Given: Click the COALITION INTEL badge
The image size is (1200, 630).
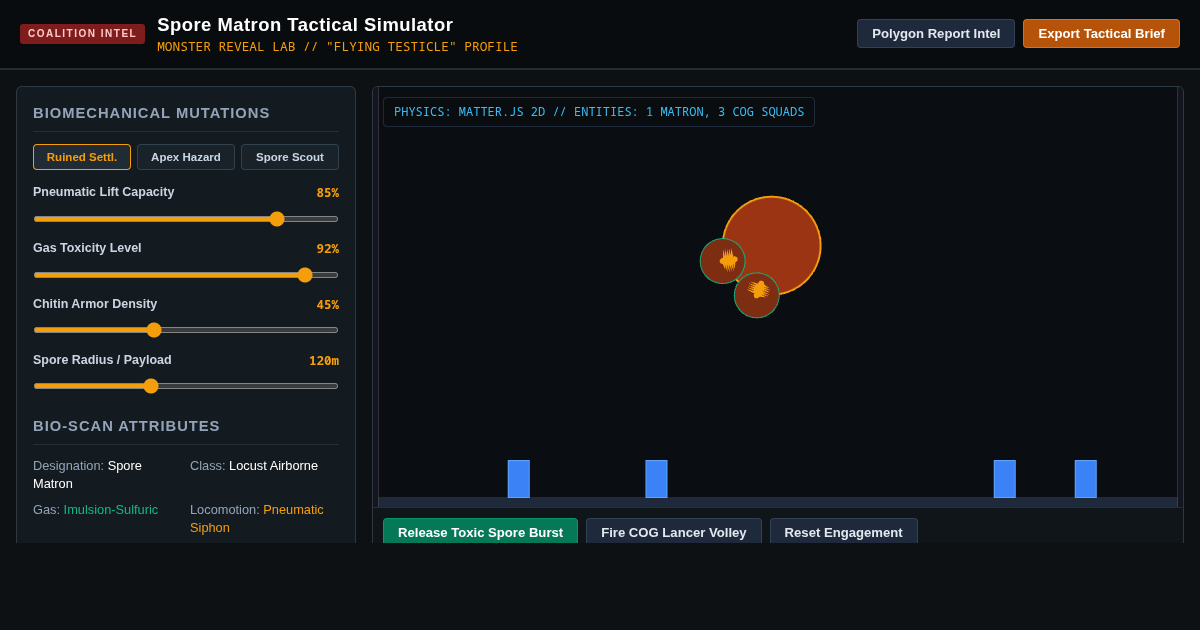Looking at the screenshot, I should coord(82,34).
